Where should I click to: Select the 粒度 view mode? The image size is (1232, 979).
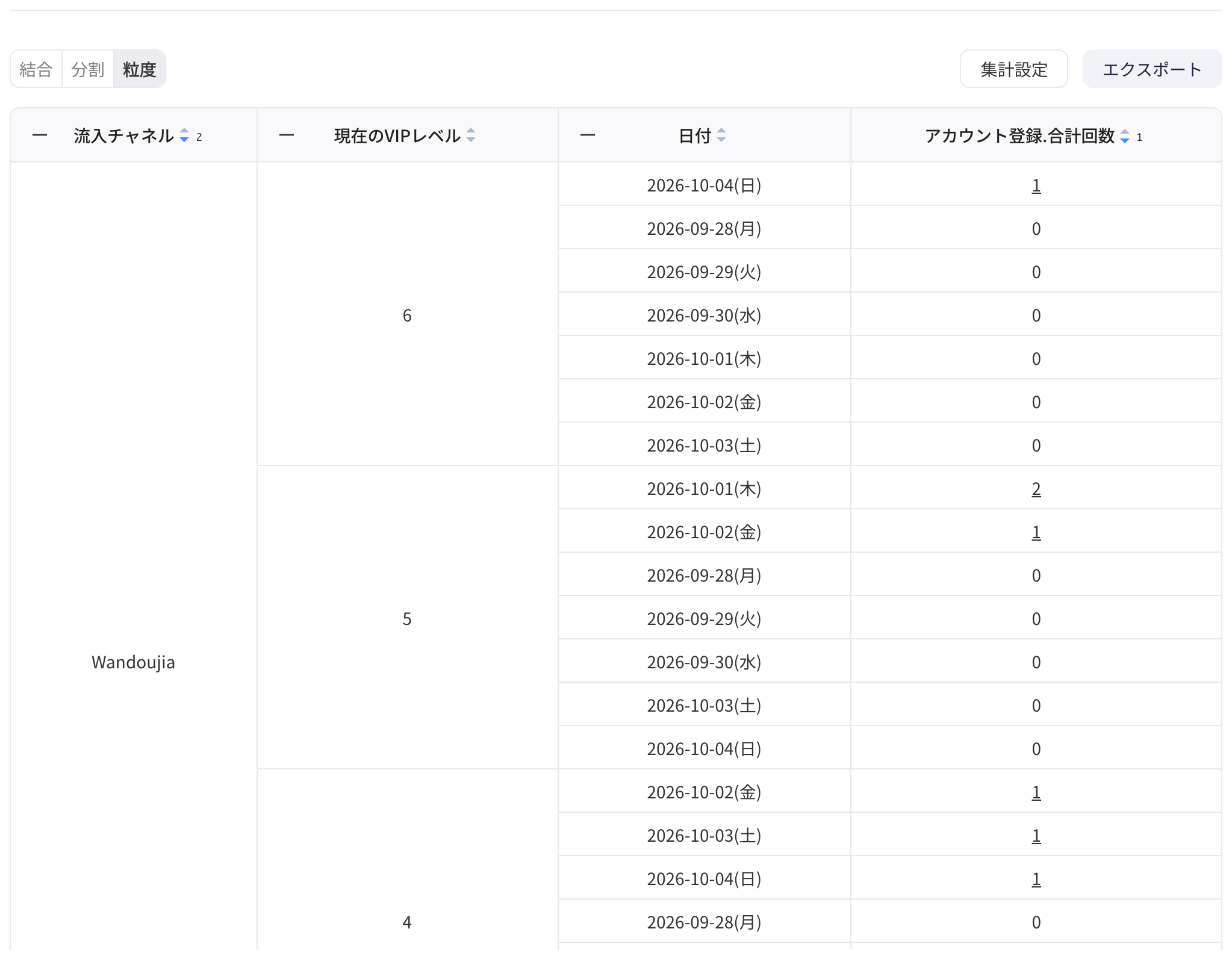point(140,69)
